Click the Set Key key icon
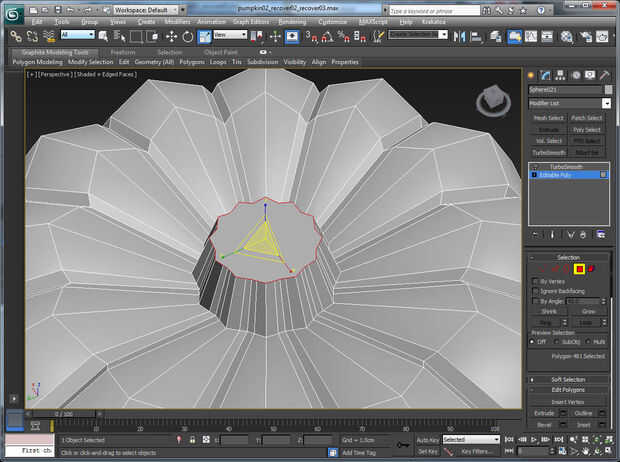620x462 pixels. click(x=400, y=446)
